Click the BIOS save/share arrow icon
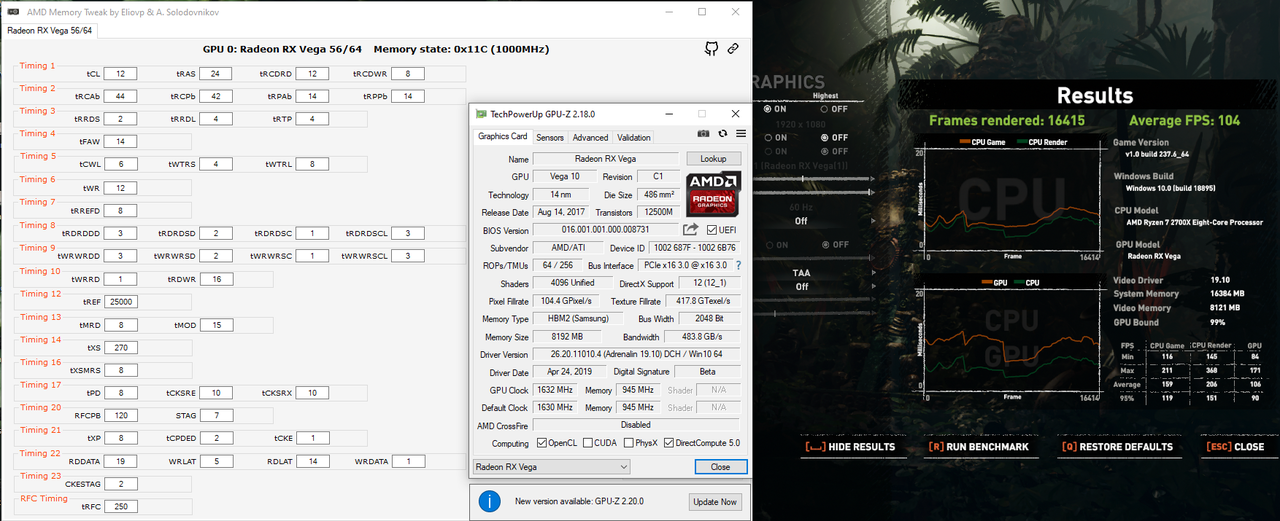 point(690,230)
